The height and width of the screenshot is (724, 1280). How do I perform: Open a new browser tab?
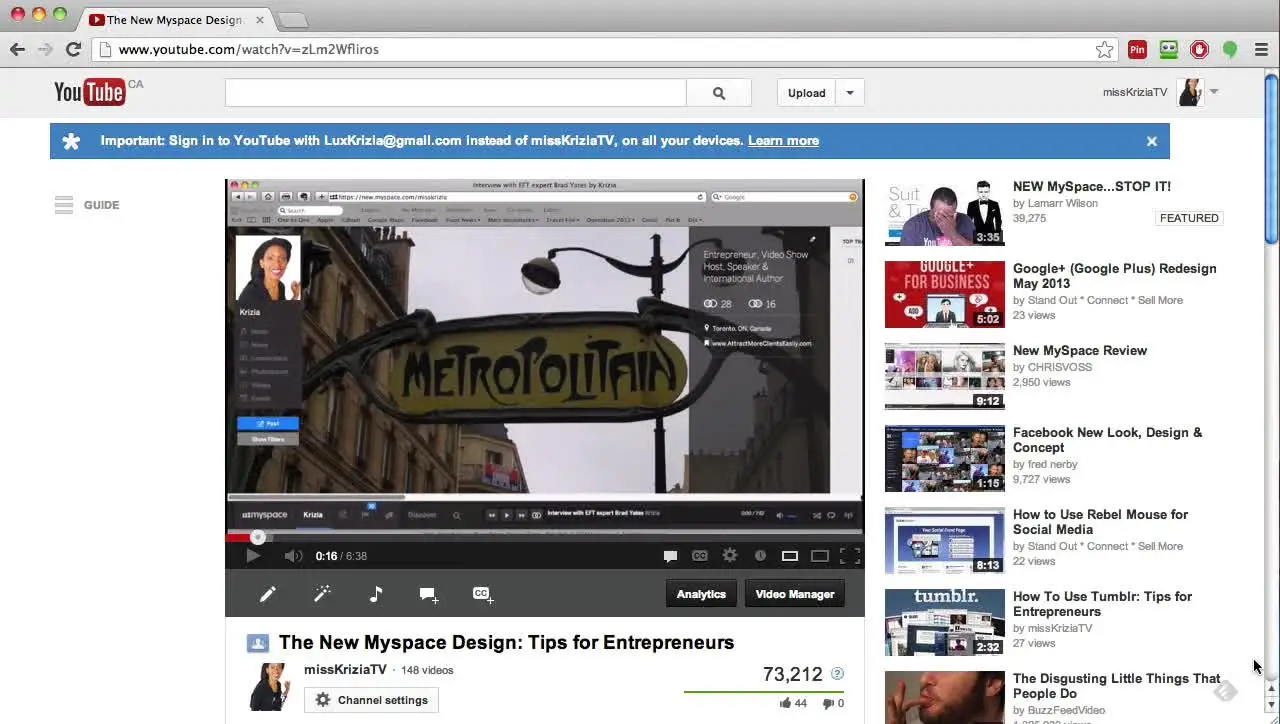tap(291, 21)
